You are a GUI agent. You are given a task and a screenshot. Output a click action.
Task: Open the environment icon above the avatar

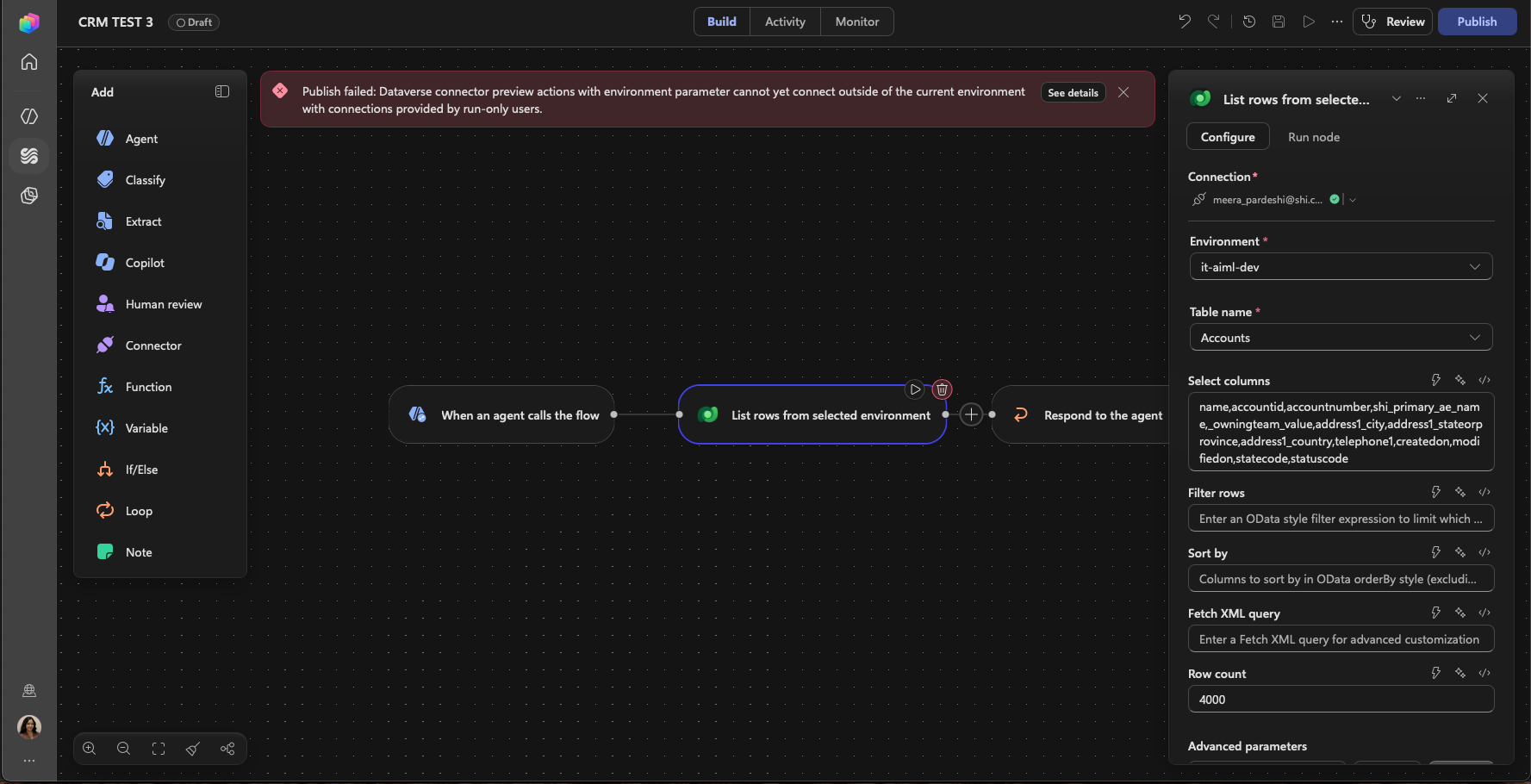[29, 690]
